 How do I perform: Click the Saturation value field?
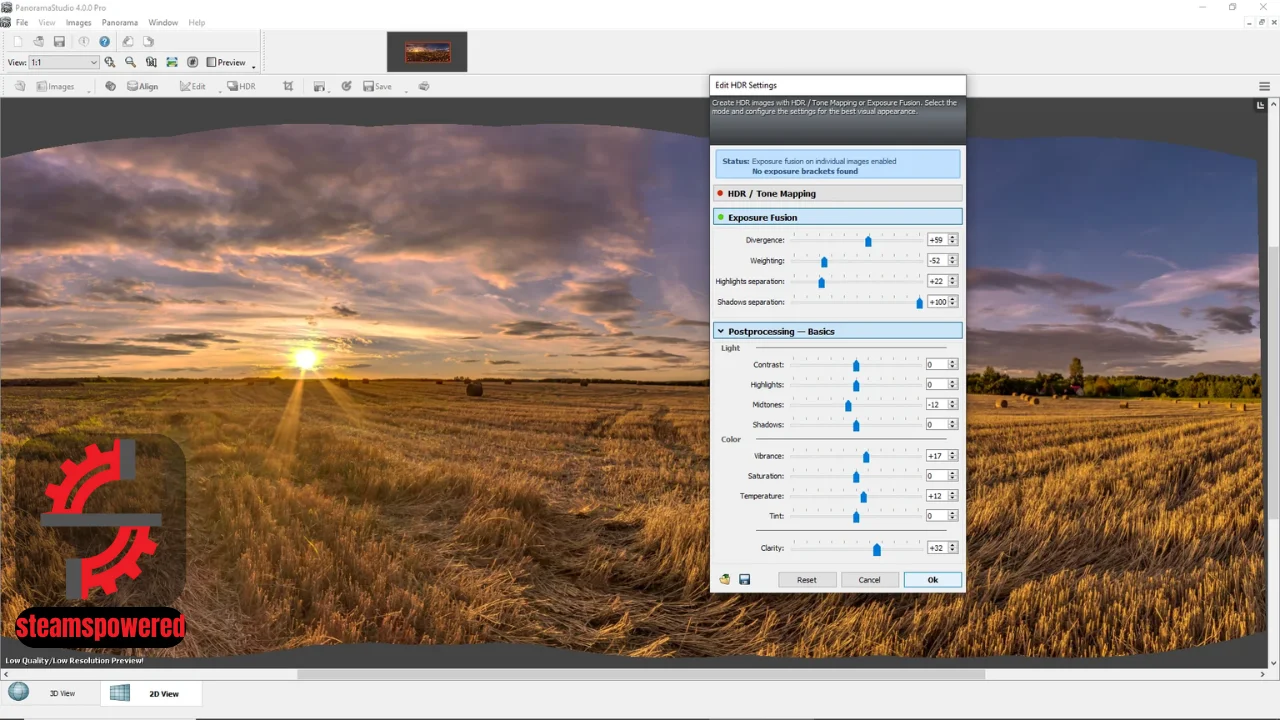(936, 476)
